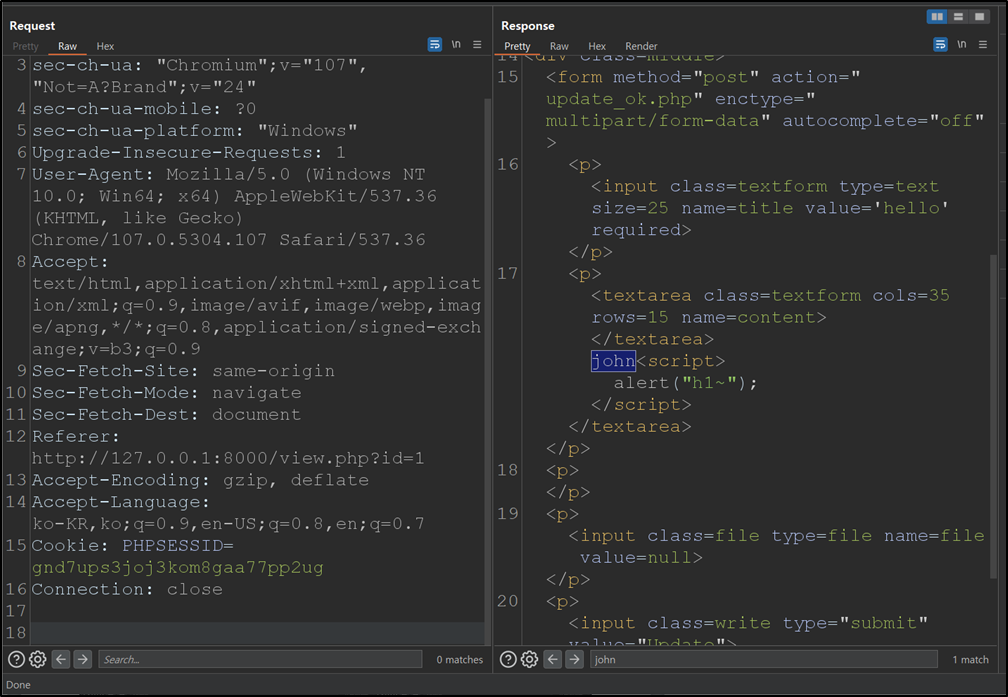Select the Response Render tab
1008x697 pixels.
(642, 46)
